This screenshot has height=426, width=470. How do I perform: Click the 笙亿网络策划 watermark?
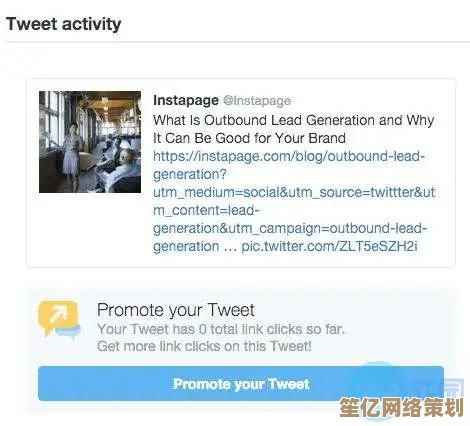click(401, 407)
